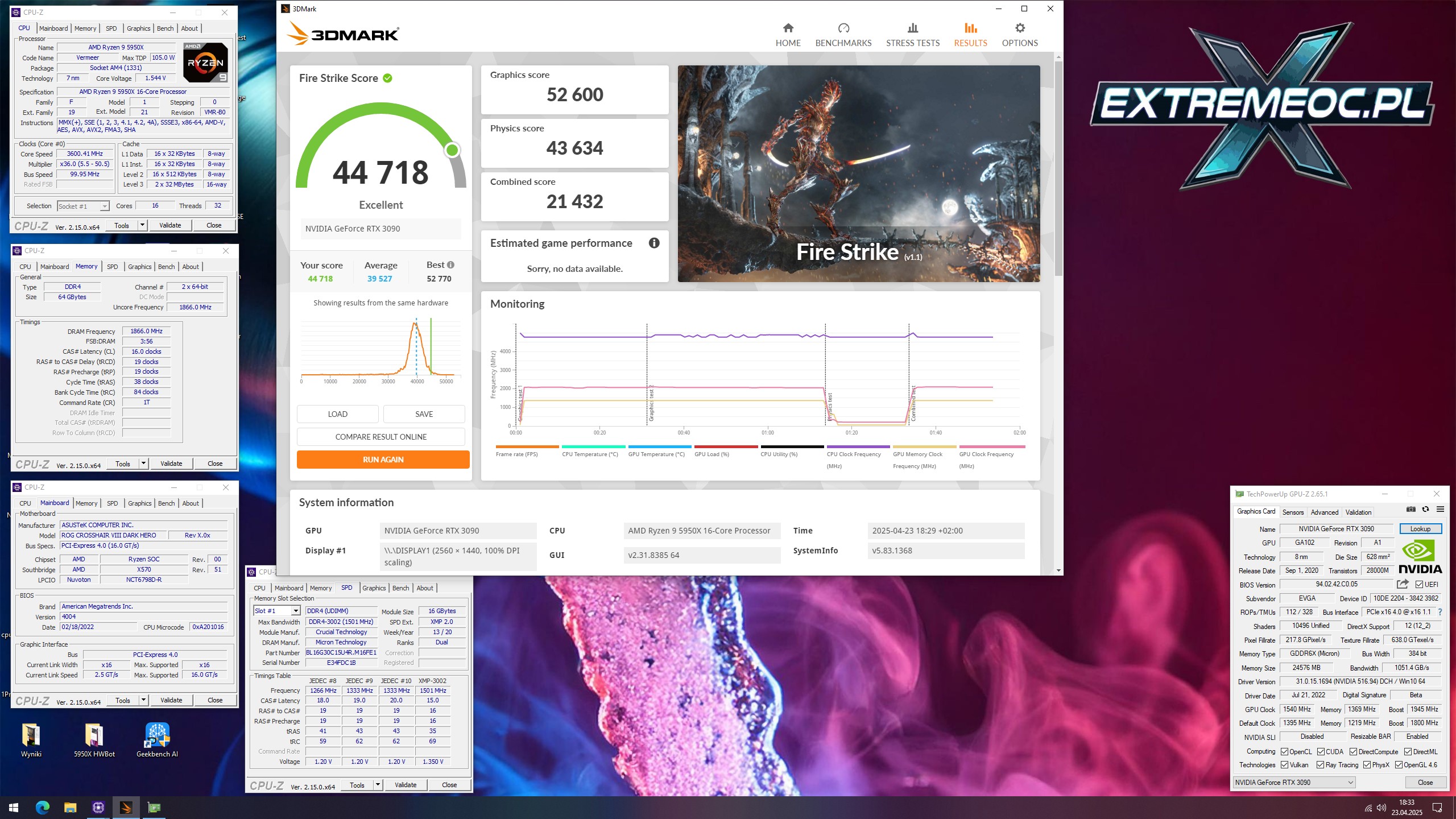This screenshot has height=819, width=1456.
Task: Toggle the GPU Load (%) legend color
Action: tap(726, 446)
